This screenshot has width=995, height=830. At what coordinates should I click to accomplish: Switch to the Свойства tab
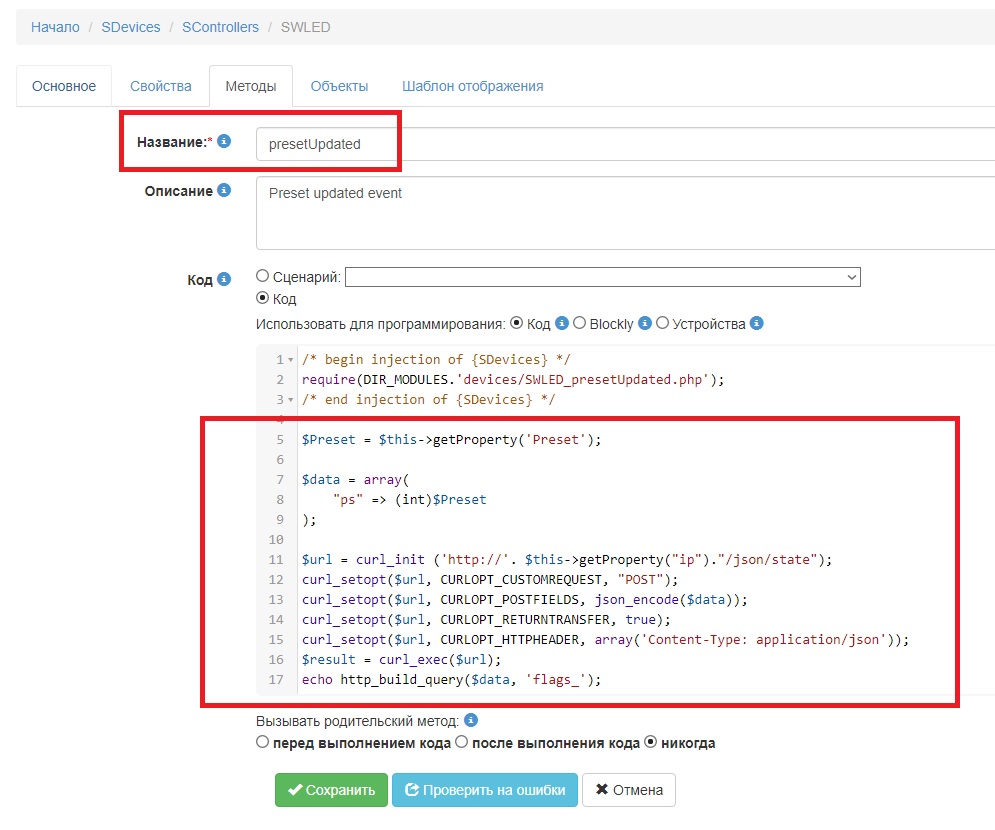point(160,86)
